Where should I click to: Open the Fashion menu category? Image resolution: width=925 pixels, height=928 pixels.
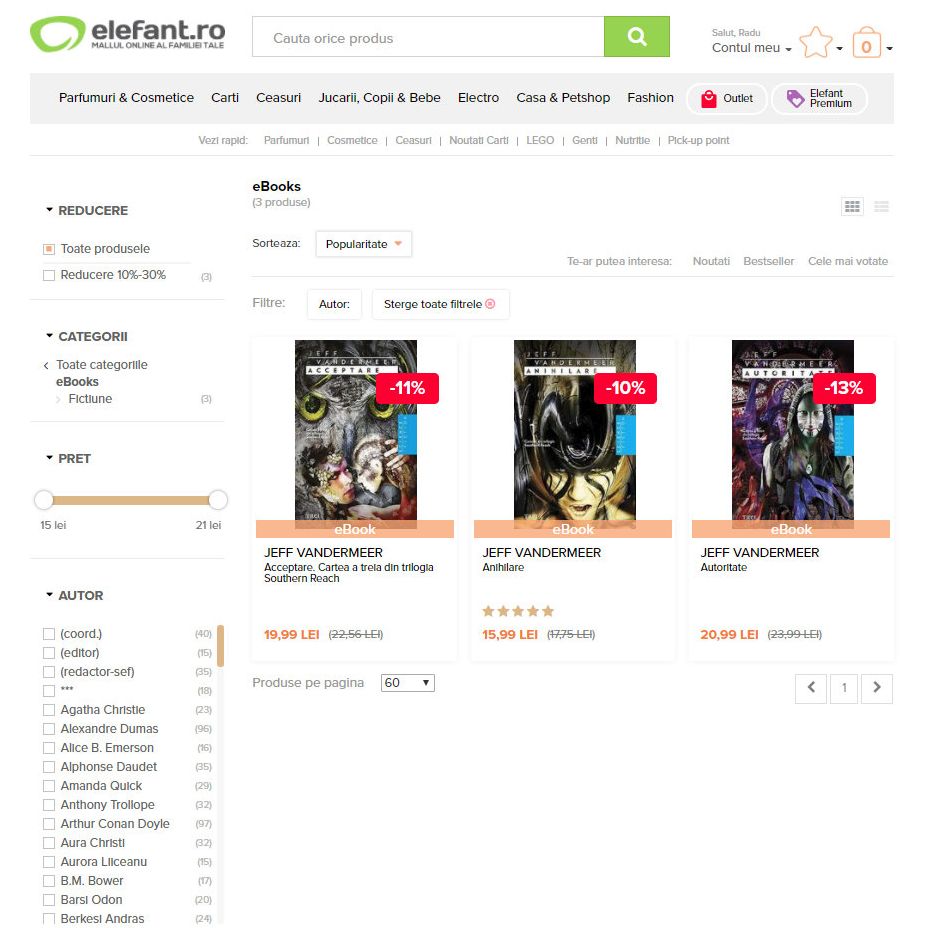(650, 98)
